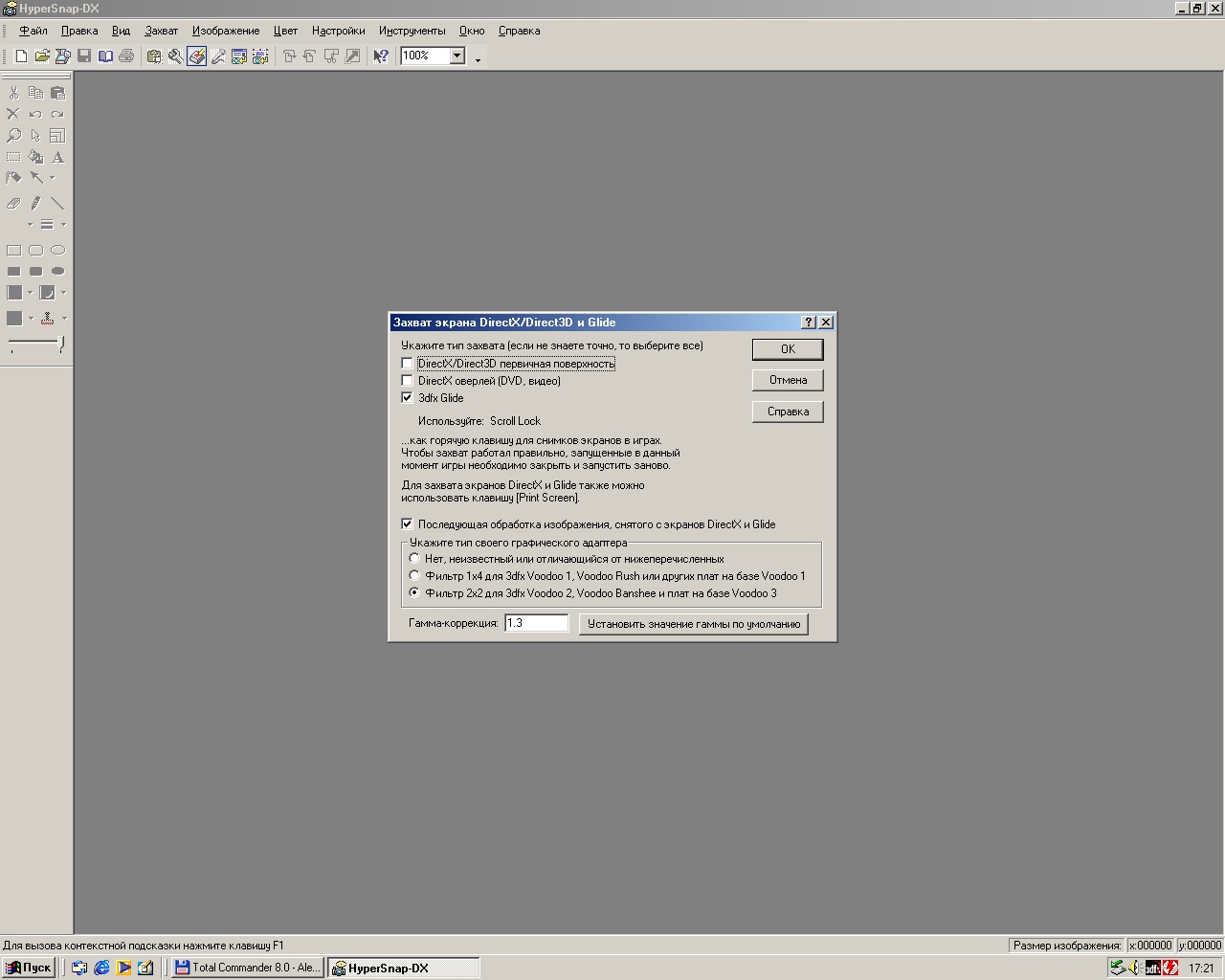
Task: Click the Print icon on the top toolbar
Action: pyautogui.click(x=126, y=56)
